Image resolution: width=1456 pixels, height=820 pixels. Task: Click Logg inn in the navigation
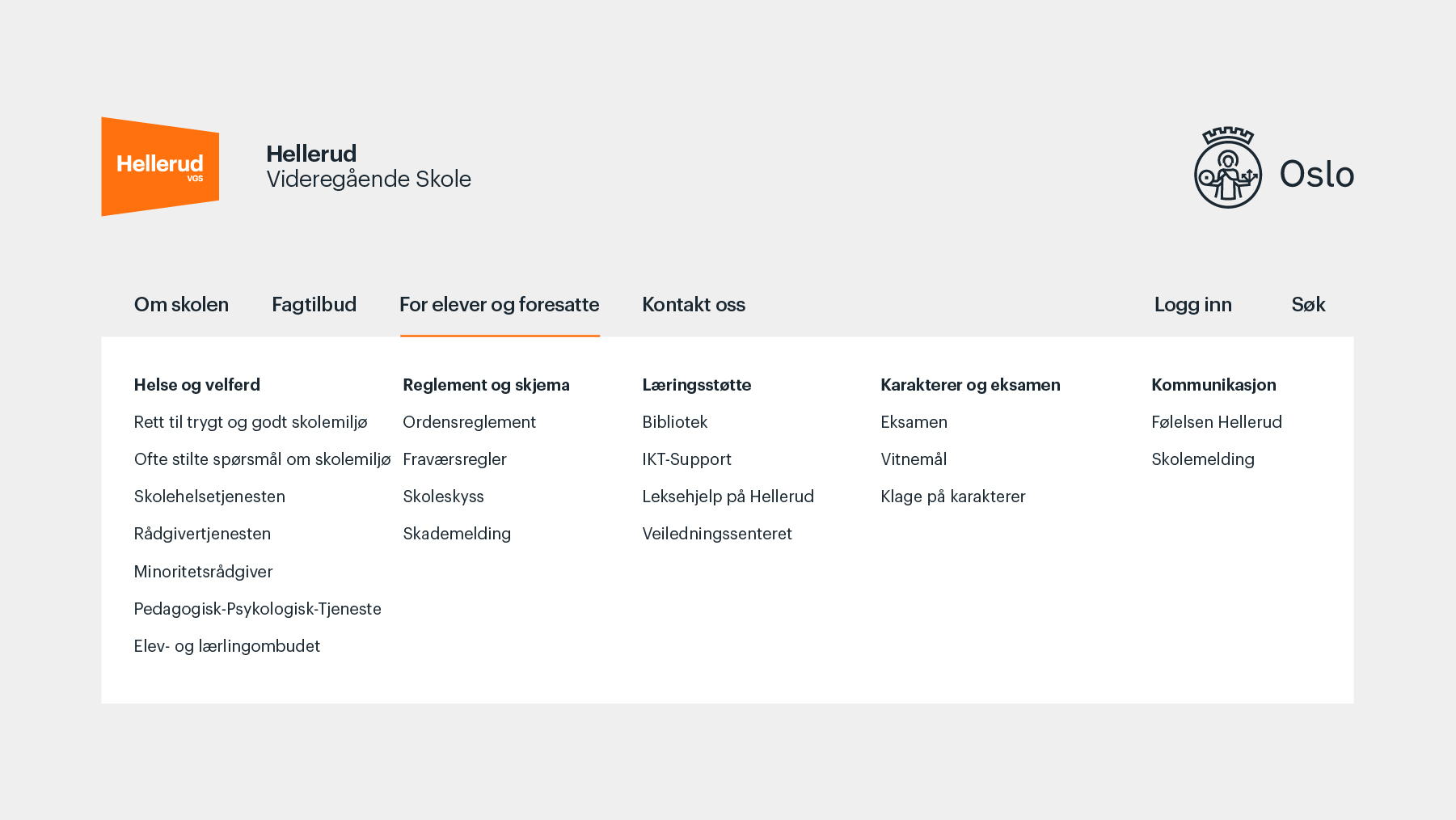1192,305
